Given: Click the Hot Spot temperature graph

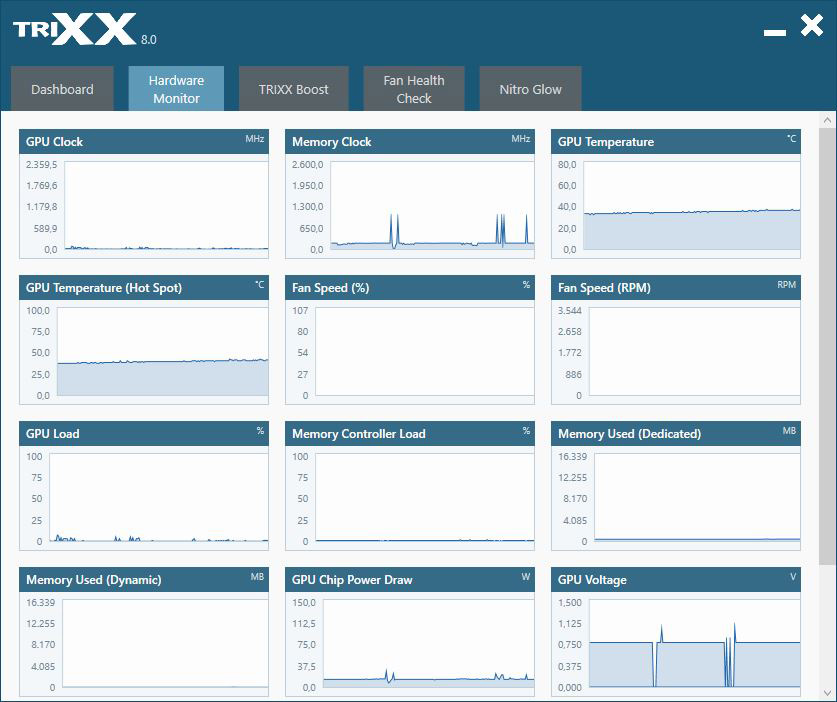Looking at the screenshot, I should coord(163,351).
